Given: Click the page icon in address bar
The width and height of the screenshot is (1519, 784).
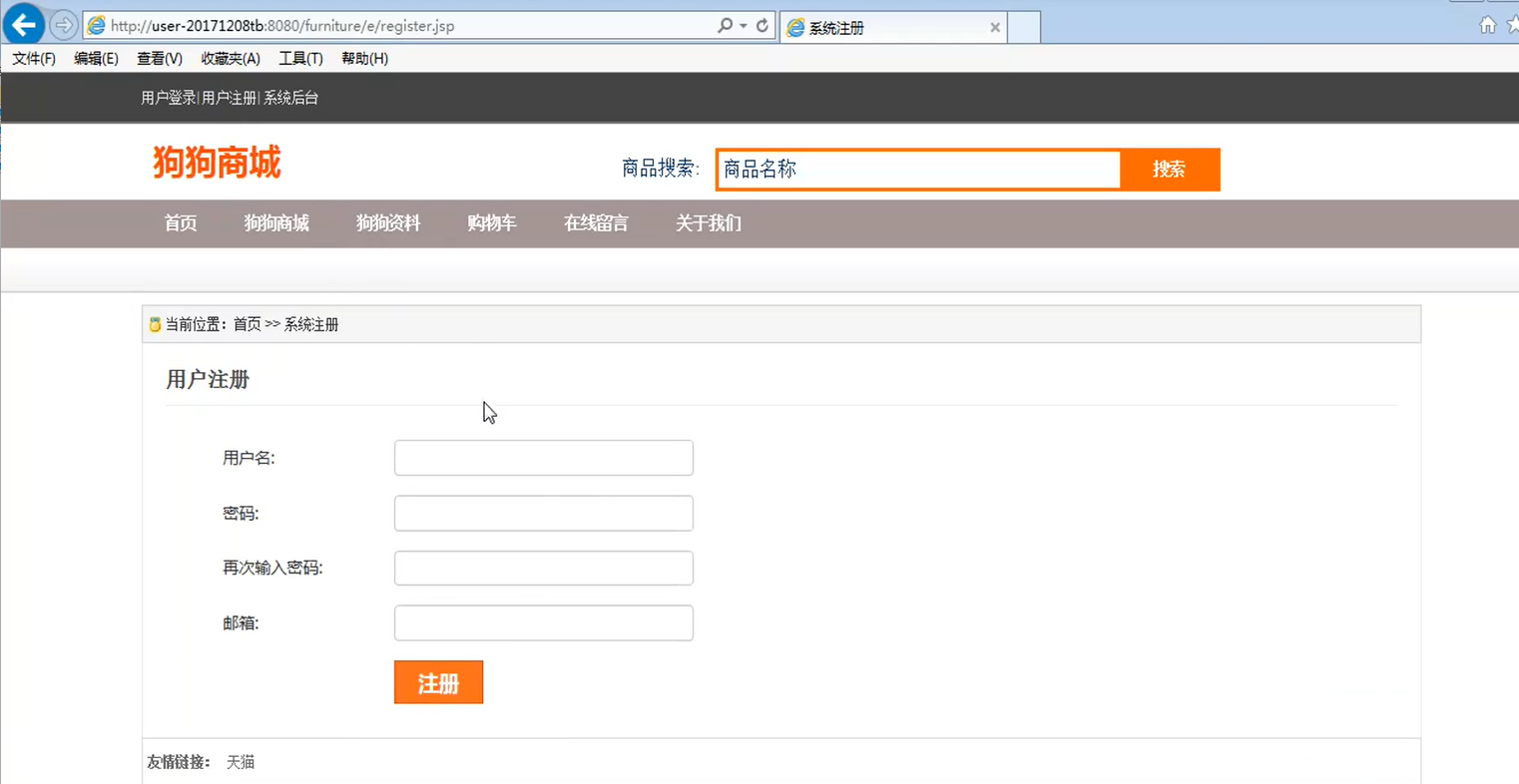Looking at the screenshot, I should click(96, 26).
